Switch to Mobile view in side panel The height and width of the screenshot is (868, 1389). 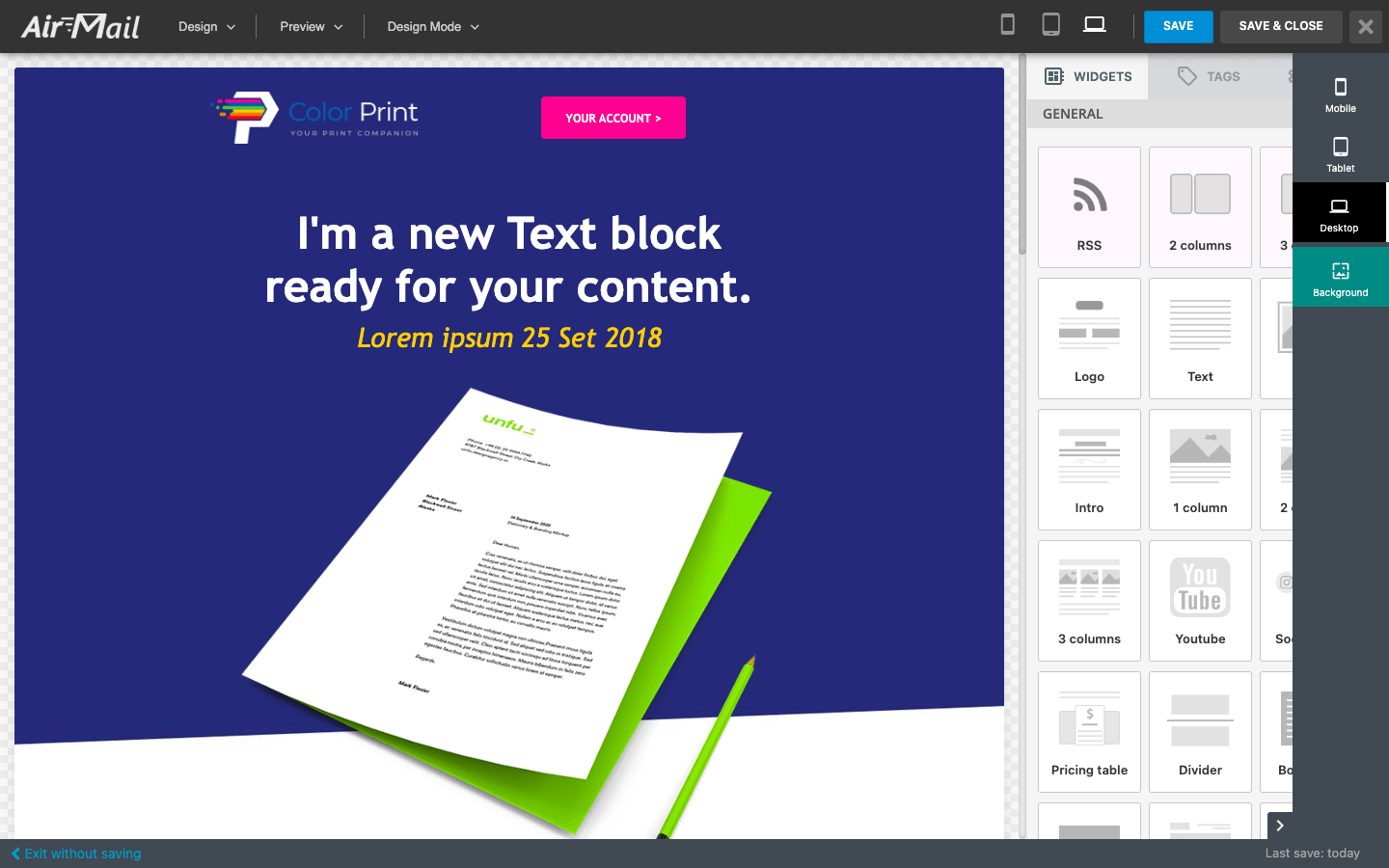tap(1340, 95)
